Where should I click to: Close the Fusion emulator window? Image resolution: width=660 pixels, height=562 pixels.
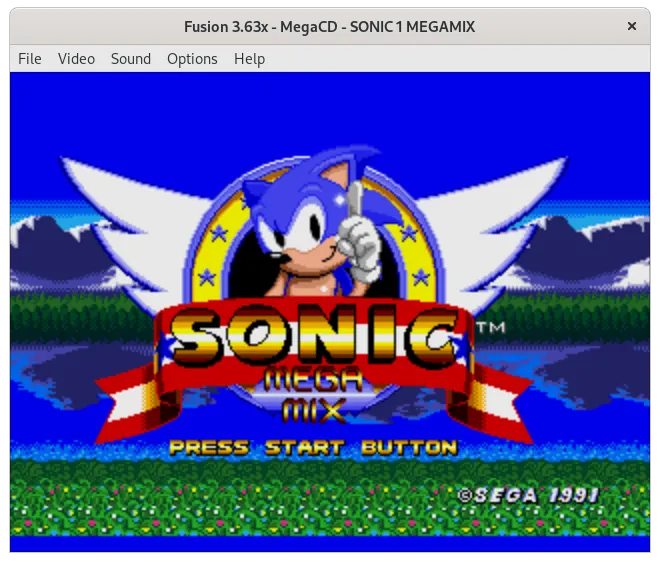tap(631, 26)
